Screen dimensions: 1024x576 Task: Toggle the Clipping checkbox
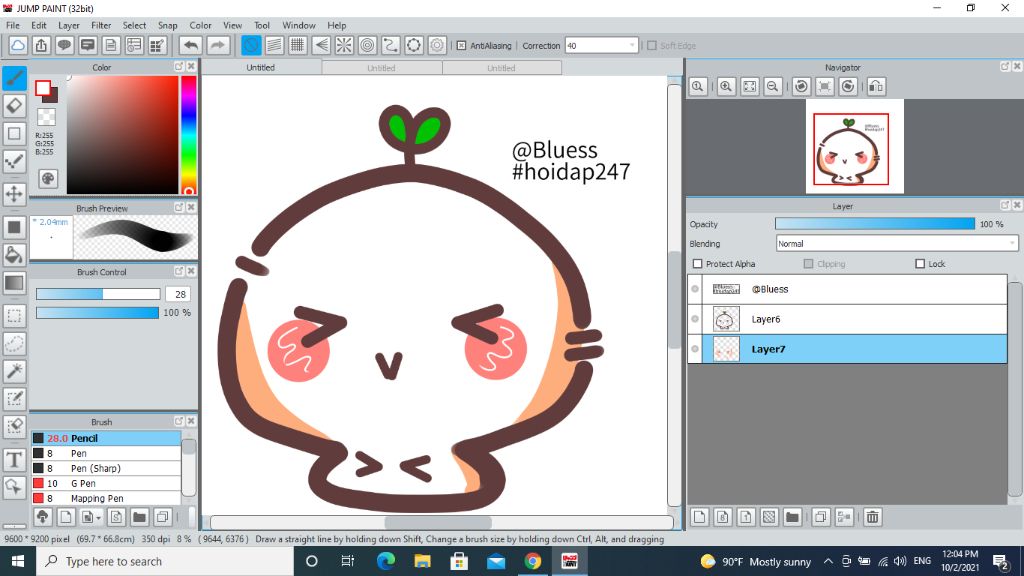click(808, 264)
